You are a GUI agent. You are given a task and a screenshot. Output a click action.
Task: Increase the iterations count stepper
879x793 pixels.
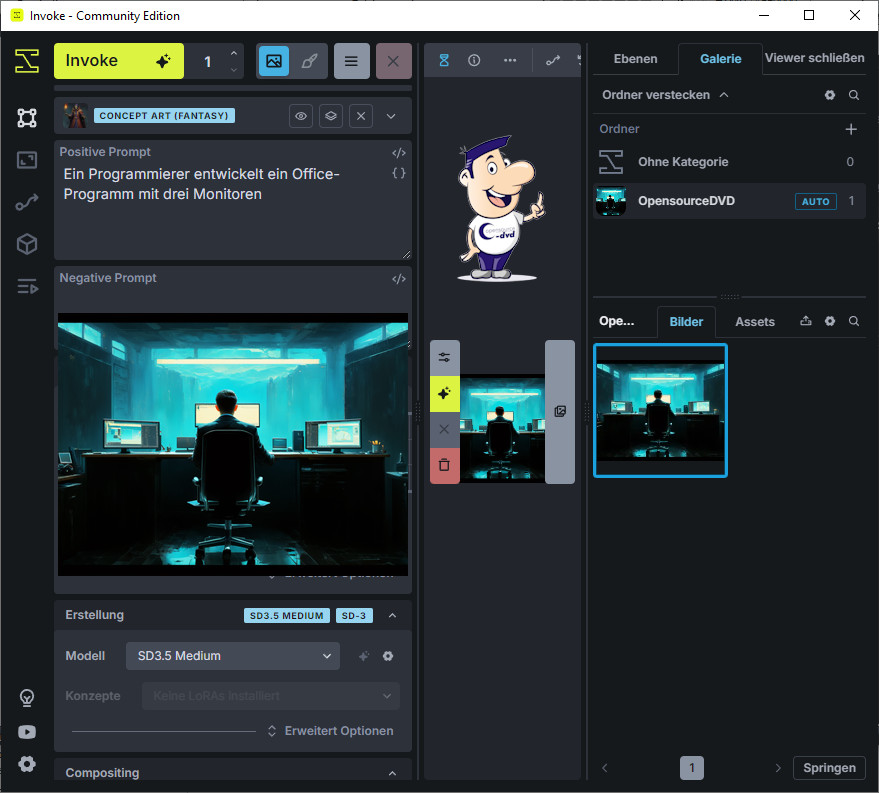point(234,54)
